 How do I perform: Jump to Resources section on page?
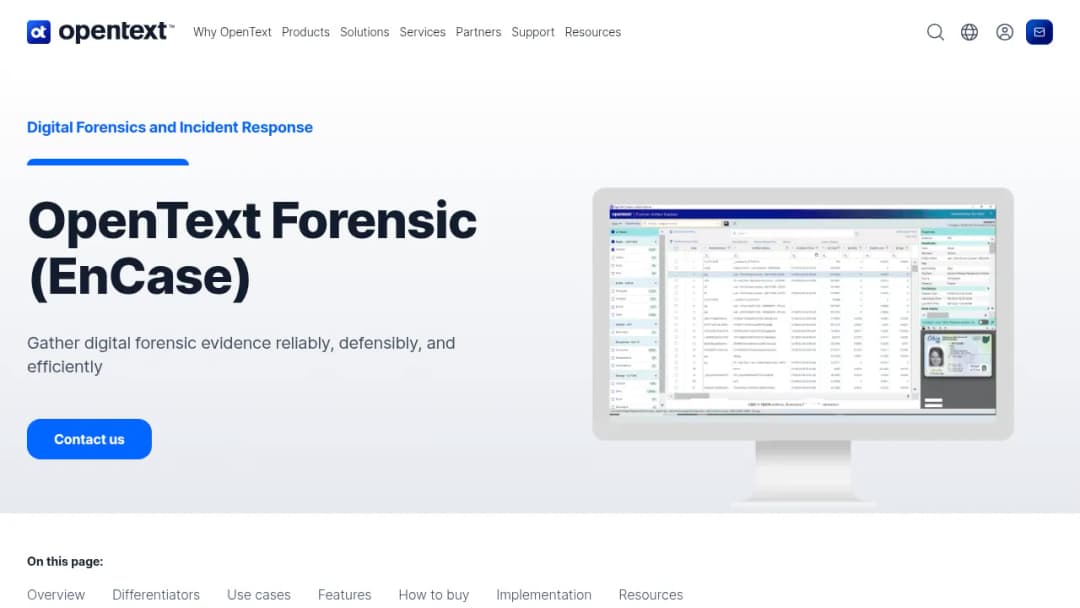(x=650, y=594)
